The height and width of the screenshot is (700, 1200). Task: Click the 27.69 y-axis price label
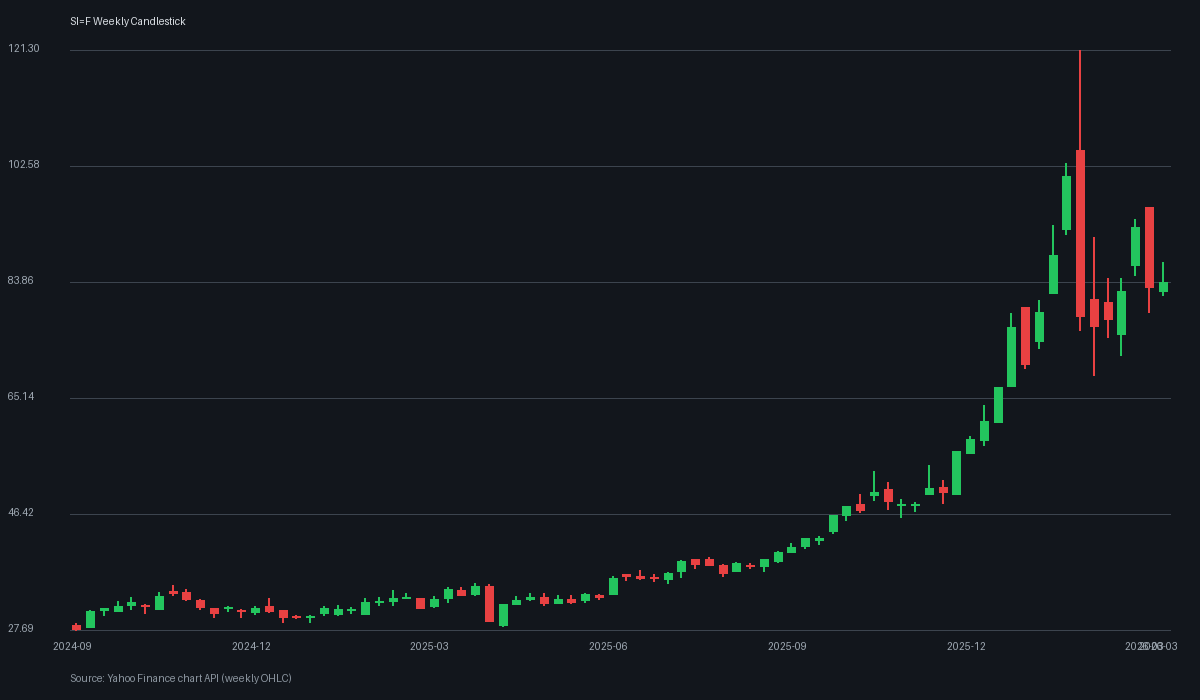pos(21,629)
